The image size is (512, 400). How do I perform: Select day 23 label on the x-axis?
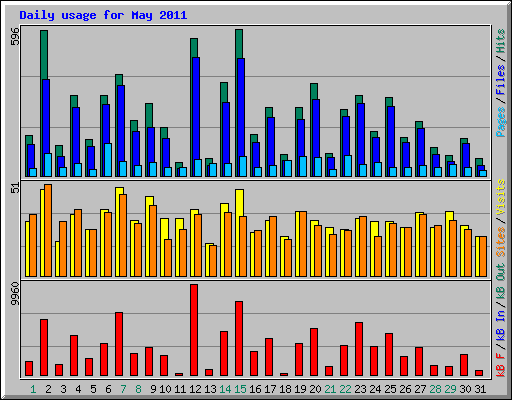click(360, 389)
